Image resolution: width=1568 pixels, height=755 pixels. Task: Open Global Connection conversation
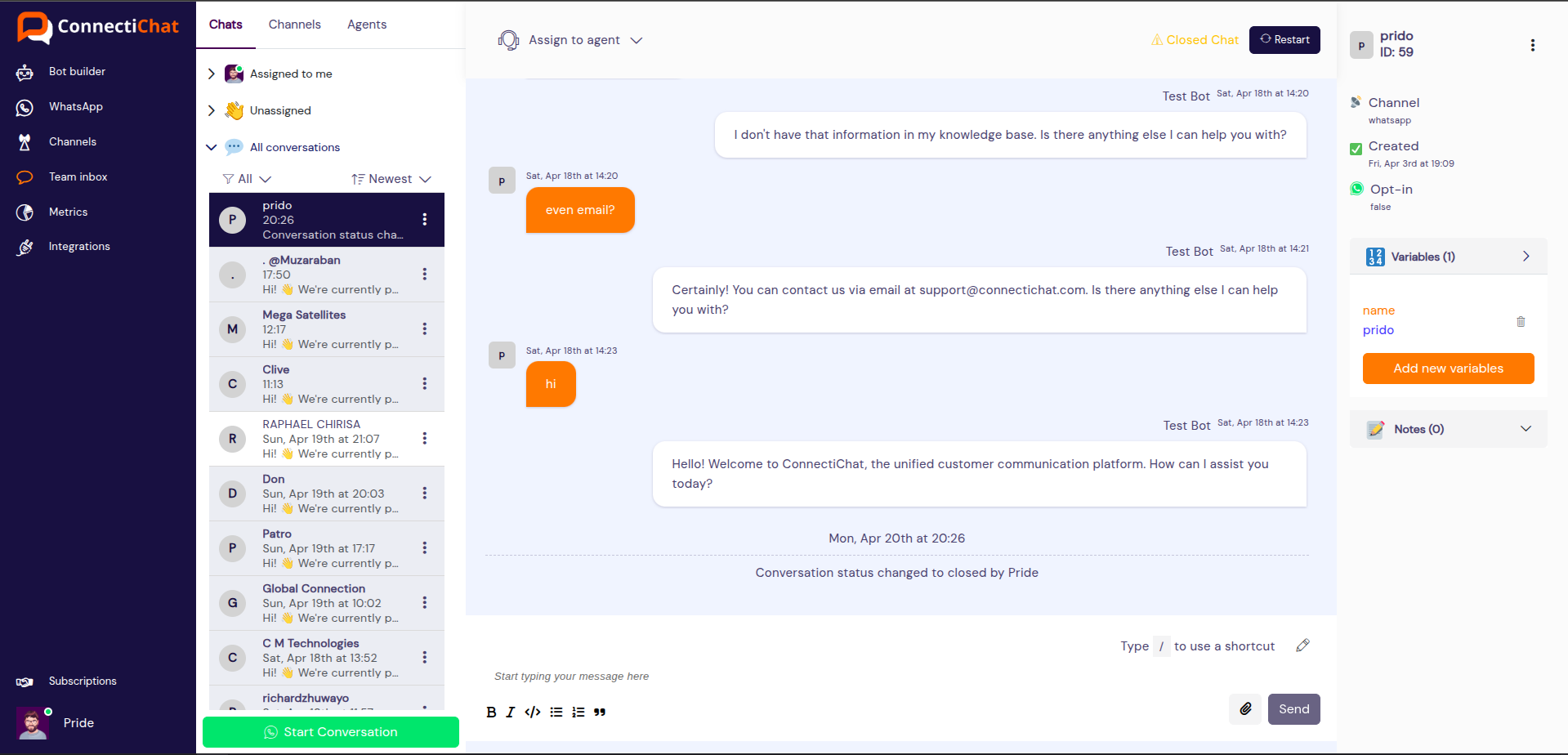pyautogui.click(x=327, y=603)
